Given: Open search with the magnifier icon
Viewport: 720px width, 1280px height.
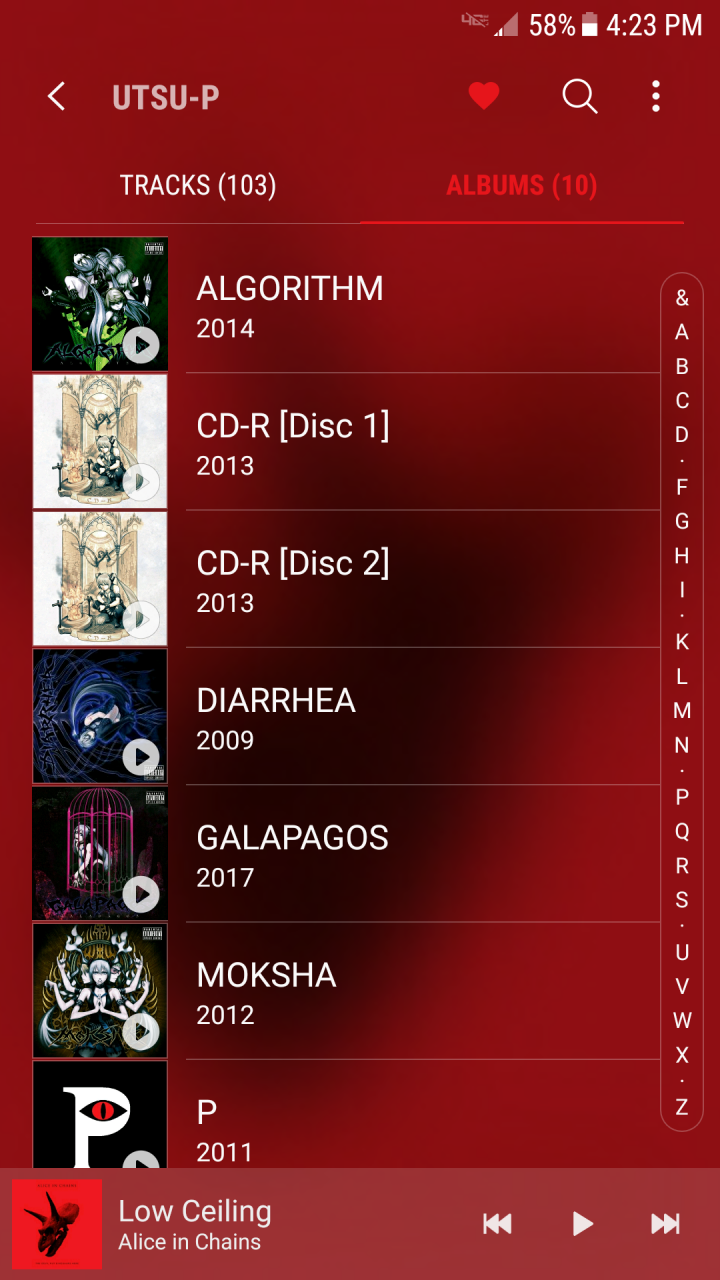Looking at the screenshot, I should coord(580,97).
